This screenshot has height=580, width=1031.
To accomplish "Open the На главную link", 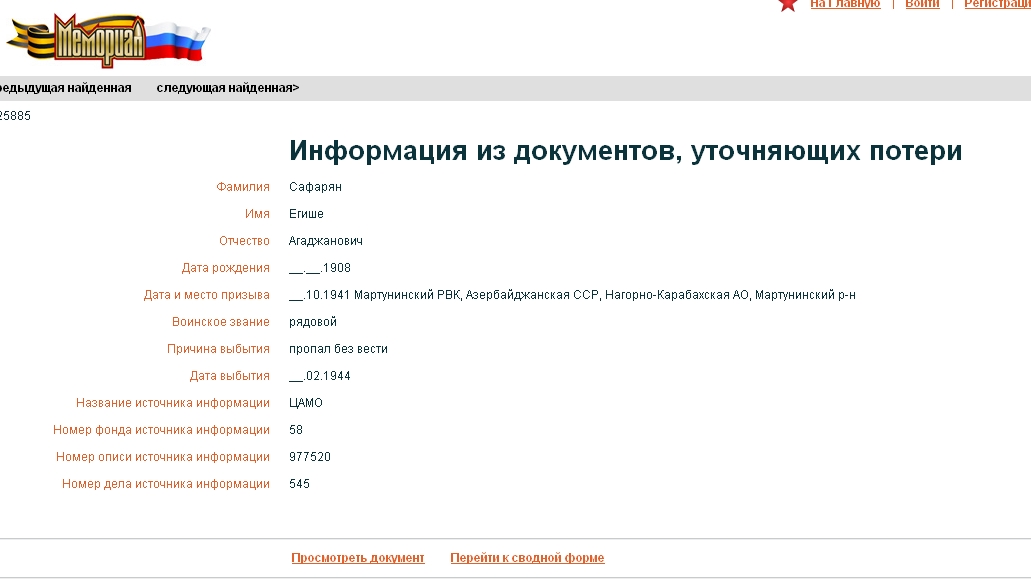I will click(x=845, y=4).
